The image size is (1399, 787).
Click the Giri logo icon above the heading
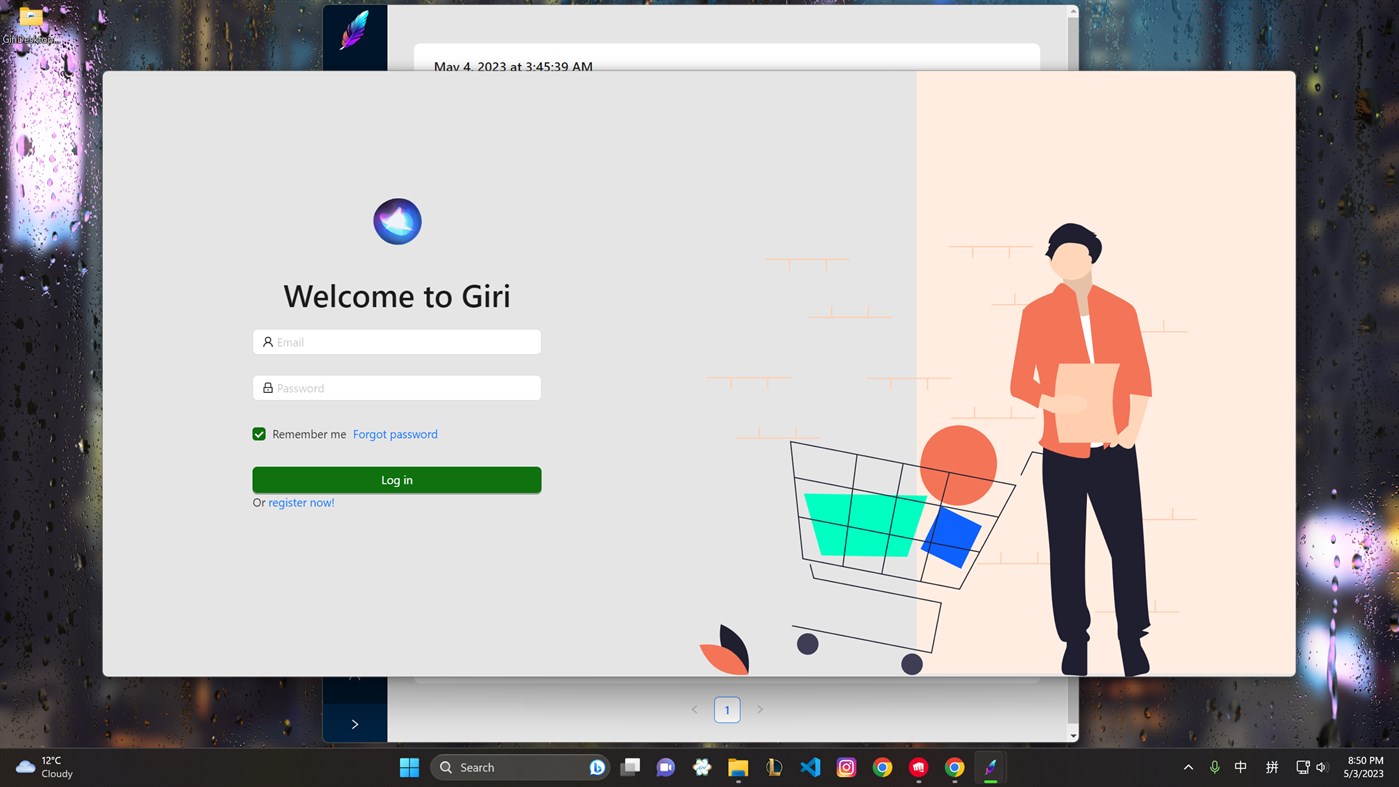(397, 221)
